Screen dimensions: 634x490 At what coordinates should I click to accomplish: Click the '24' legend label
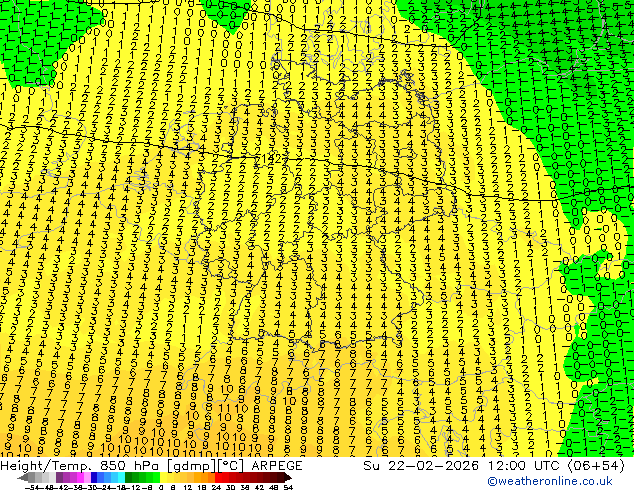pyautogui.click(x=216, y=488)
